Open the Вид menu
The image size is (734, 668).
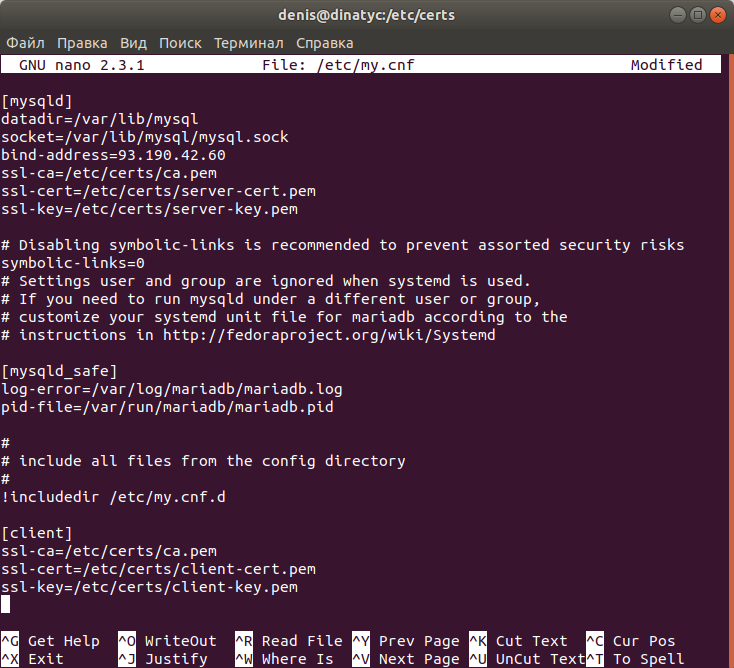coord(133,43)
